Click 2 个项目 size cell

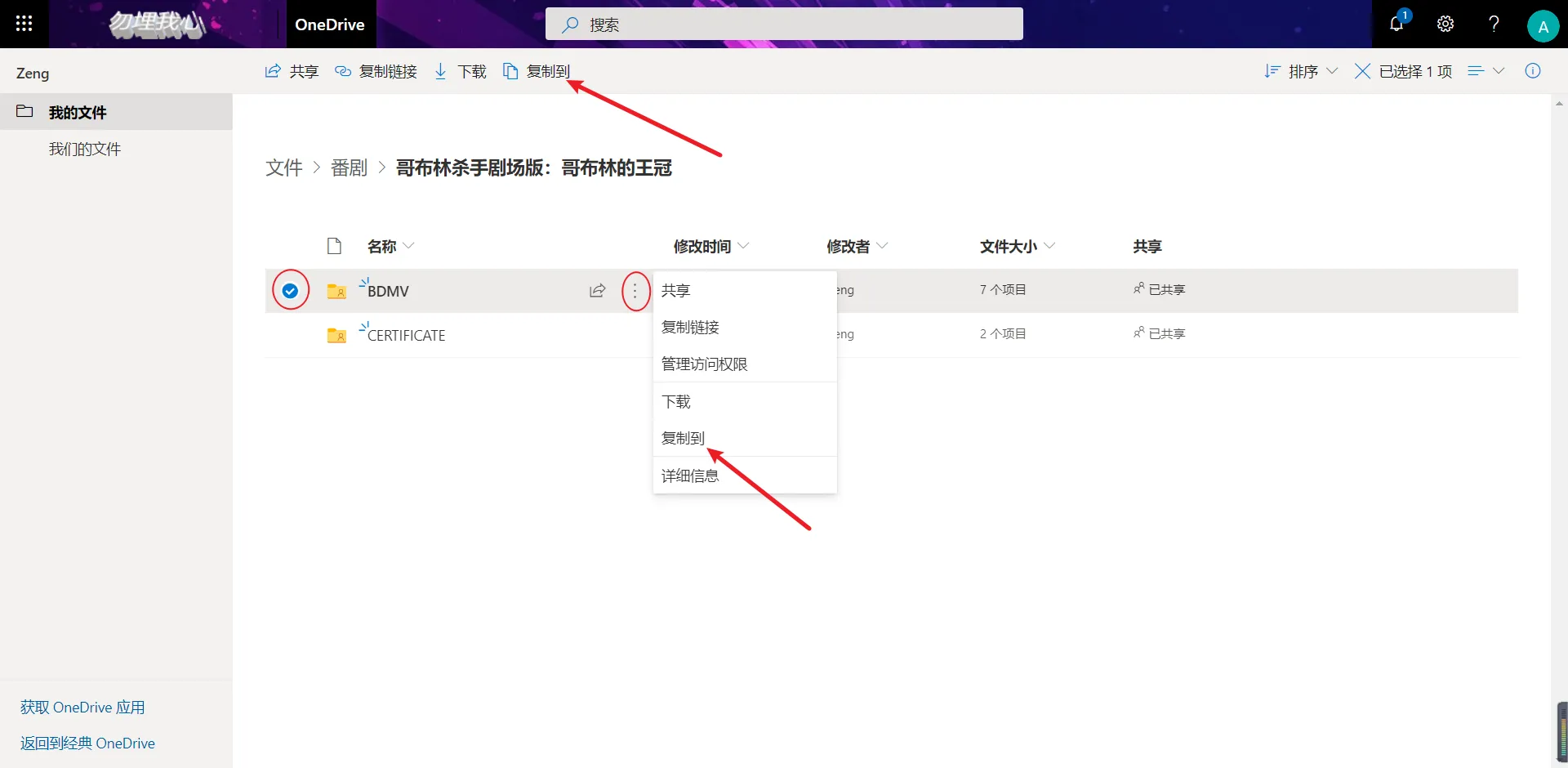tap(1003, 333)
